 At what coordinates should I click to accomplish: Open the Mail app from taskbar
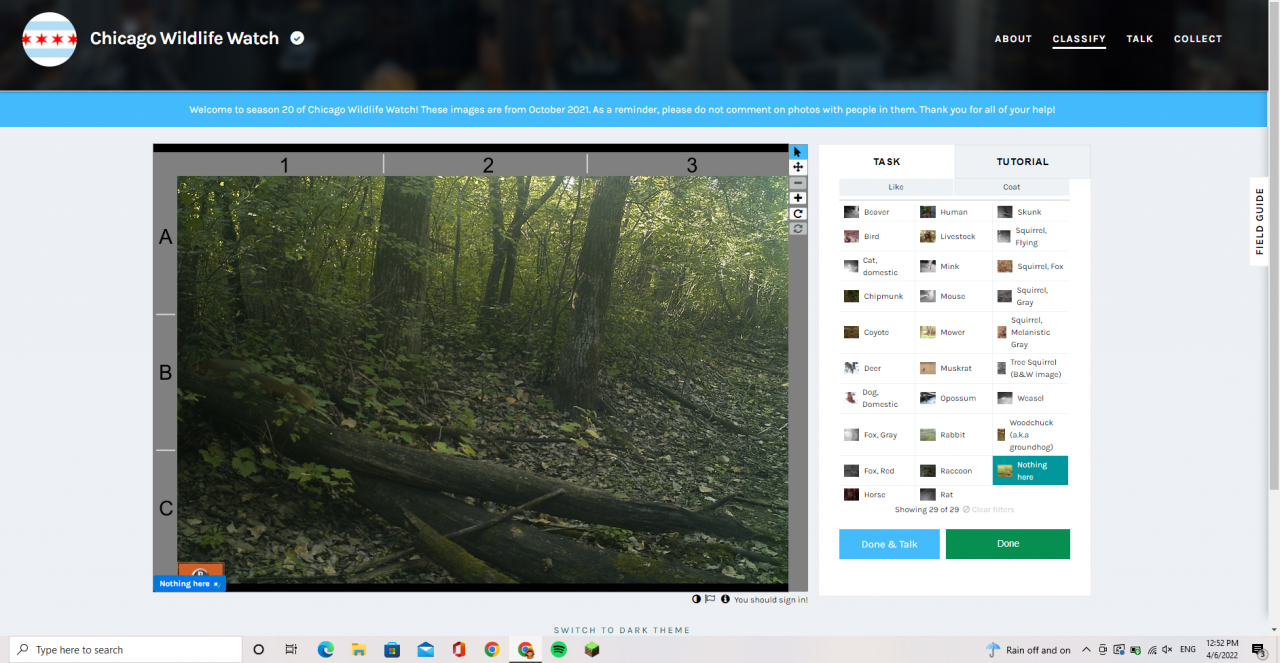tap(425, 649)
